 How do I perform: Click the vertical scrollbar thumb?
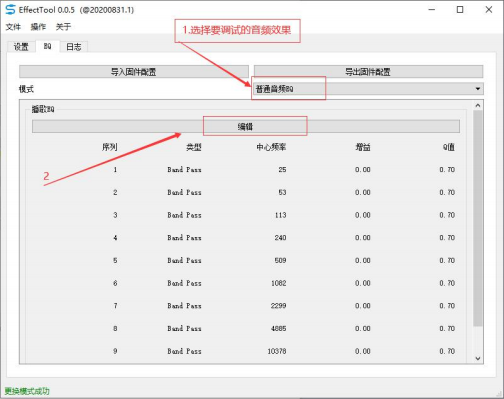[478, 218]
